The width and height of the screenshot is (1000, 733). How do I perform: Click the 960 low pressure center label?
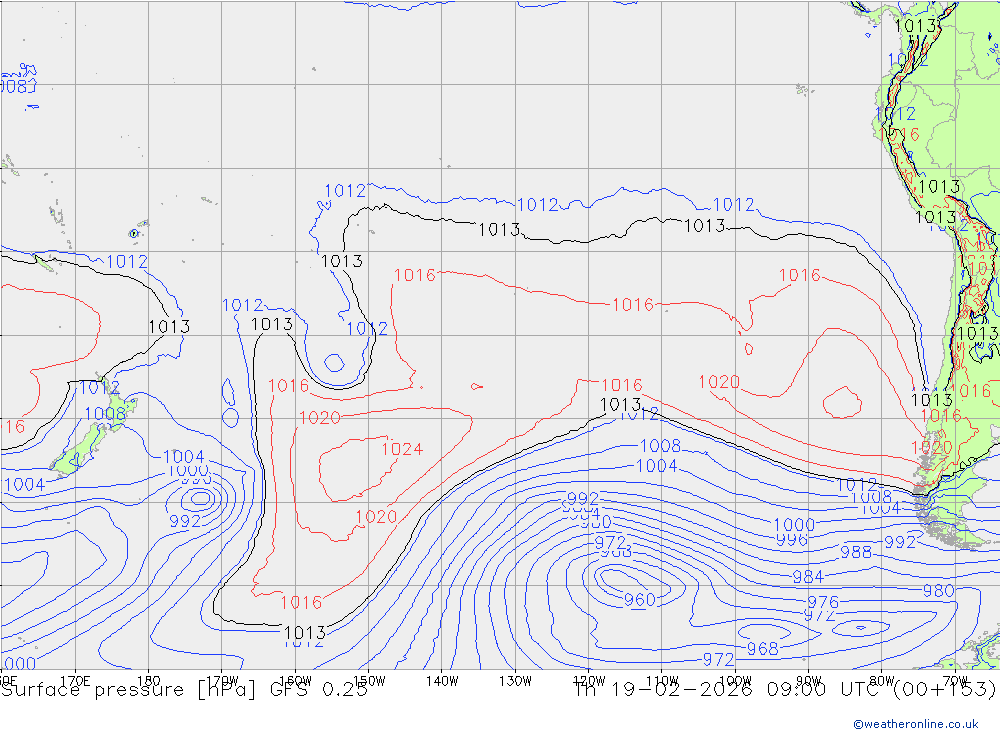tap(640, 600)
